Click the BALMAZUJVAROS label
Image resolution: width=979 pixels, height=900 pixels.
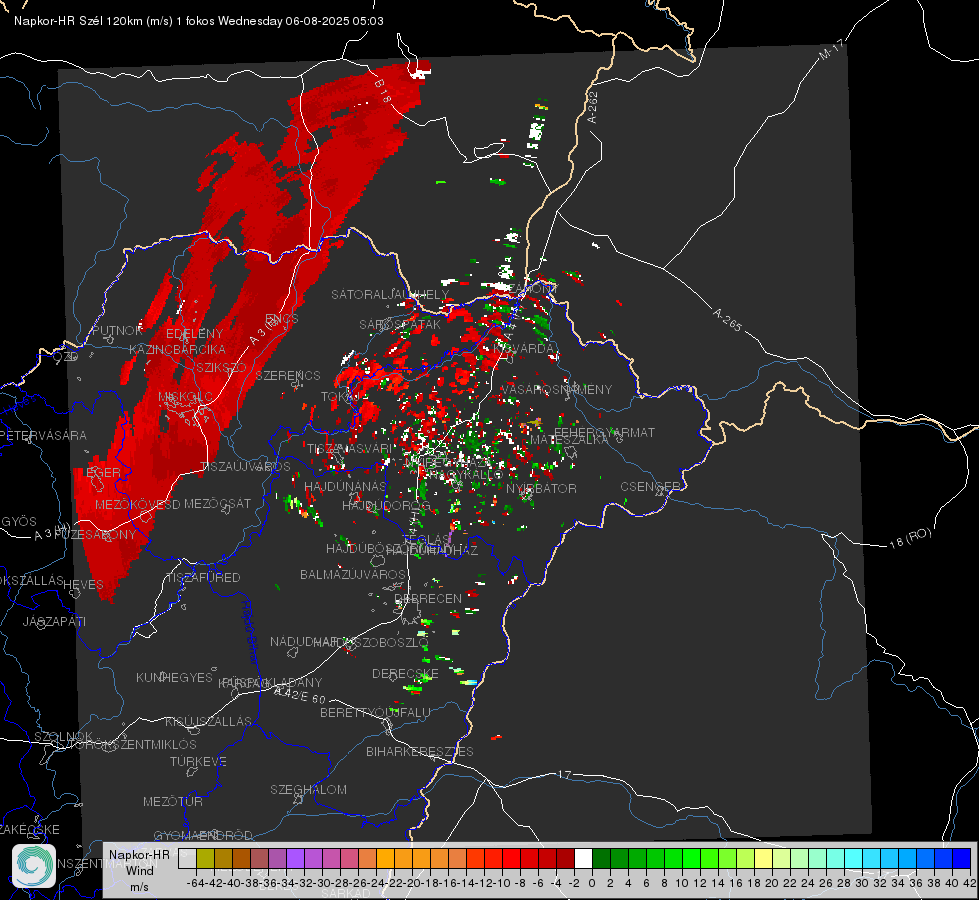[353, 574]
